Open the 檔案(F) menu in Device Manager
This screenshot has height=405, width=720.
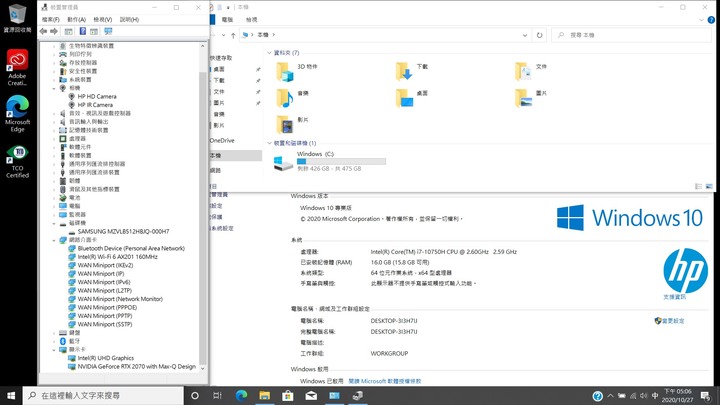(51, 19)
